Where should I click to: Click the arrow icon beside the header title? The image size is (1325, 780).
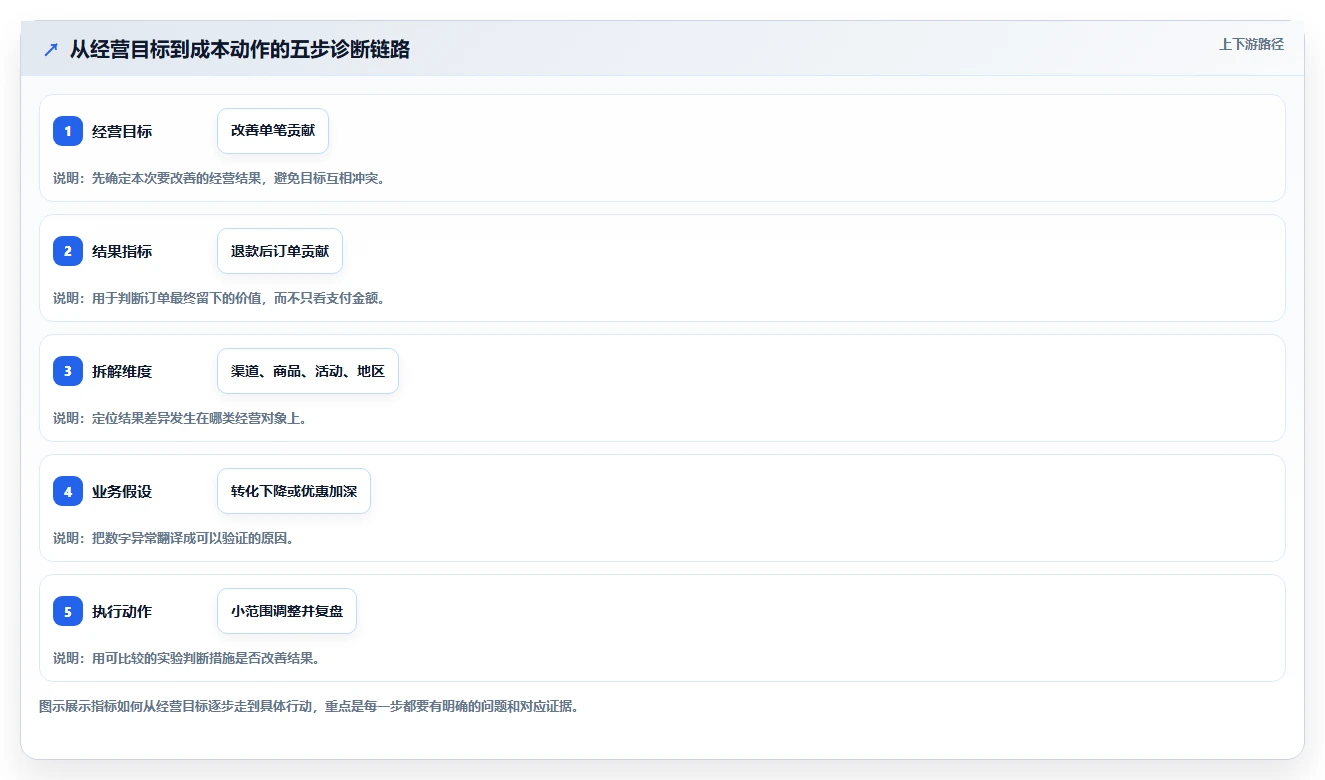click(51, 49)
